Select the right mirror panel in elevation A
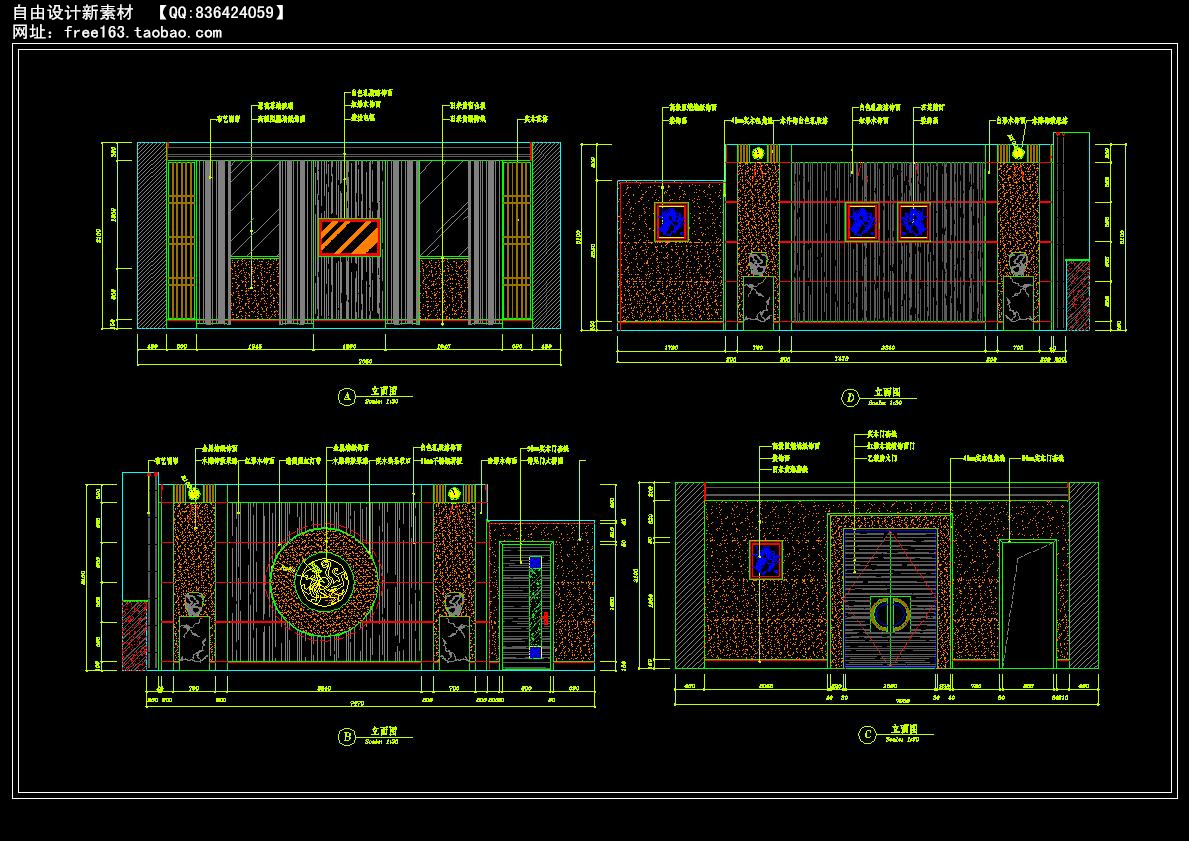 pos(444,209)
